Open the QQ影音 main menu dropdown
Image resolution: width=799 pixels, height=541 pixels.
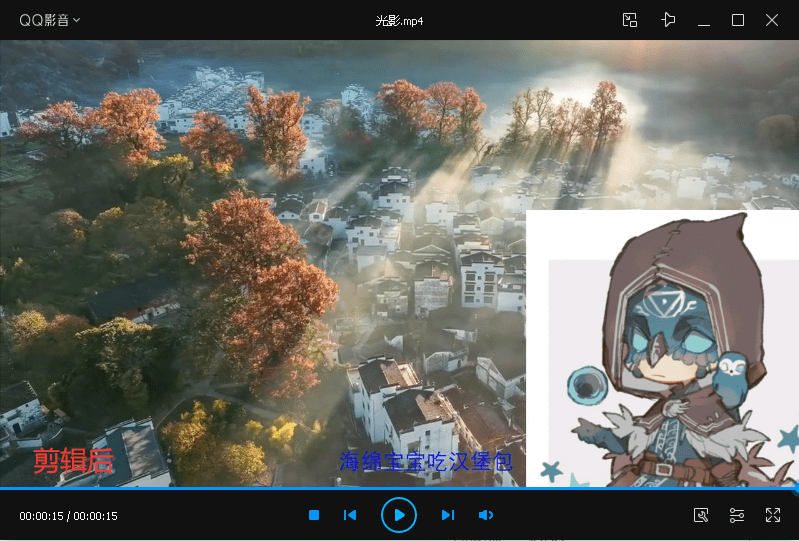pos(49,20)
